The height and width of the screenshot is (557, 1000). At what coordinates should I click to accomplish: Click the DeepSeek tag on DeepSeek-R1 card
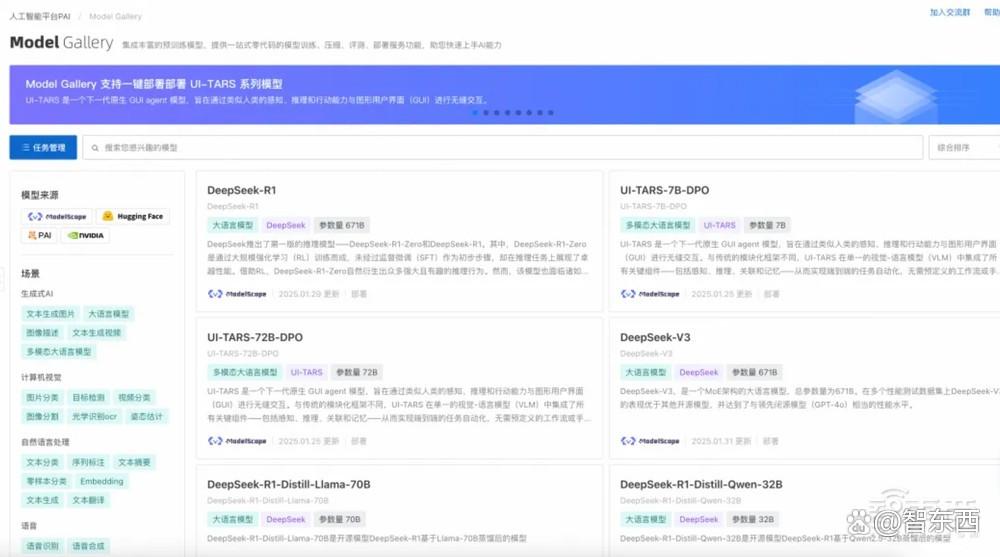[x=286, y=225]
